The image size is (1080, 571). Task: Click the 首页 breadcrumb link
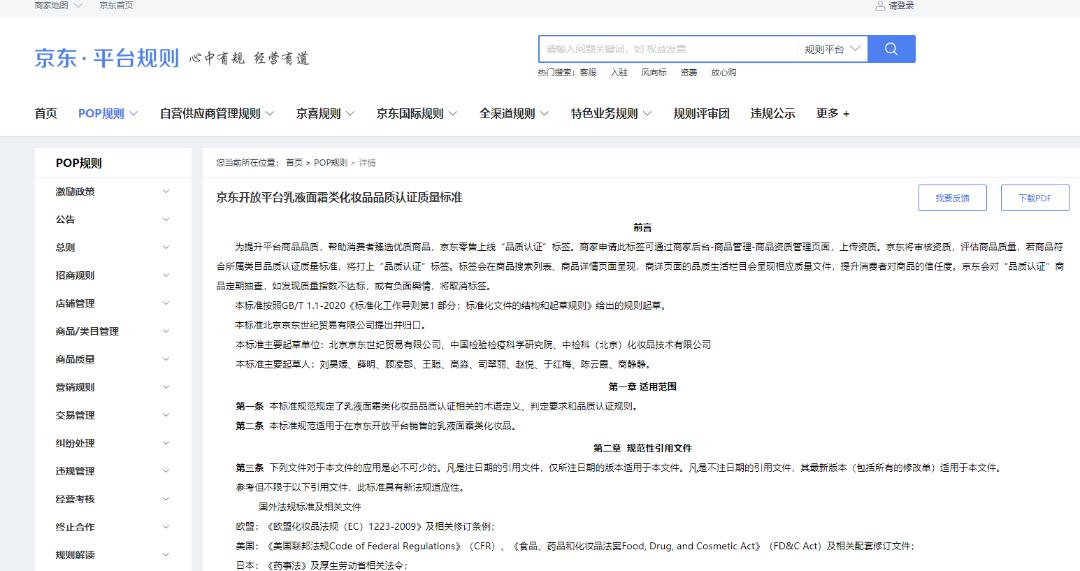293,163
